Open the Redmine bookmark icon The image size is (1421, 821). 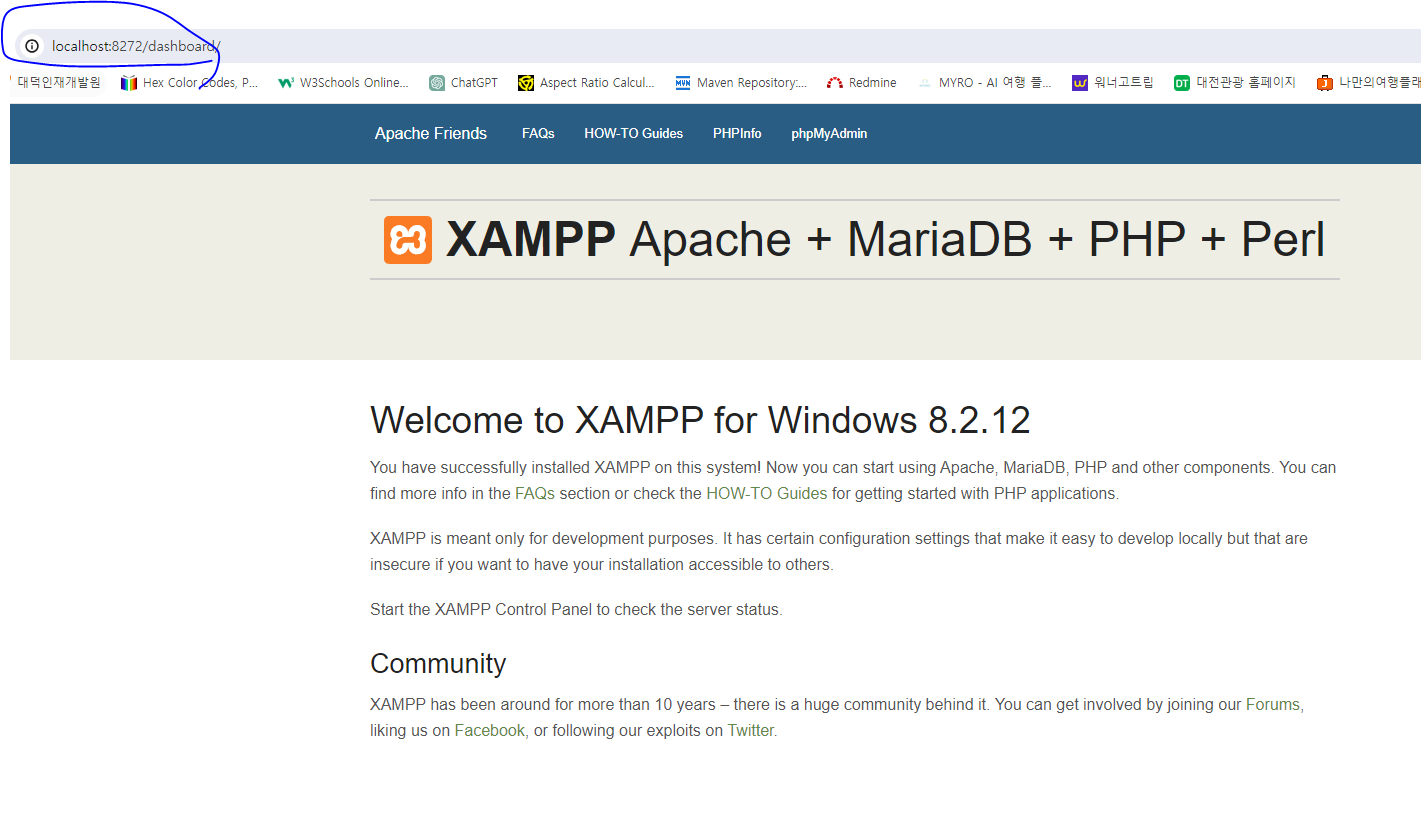(x=835, y=83)
